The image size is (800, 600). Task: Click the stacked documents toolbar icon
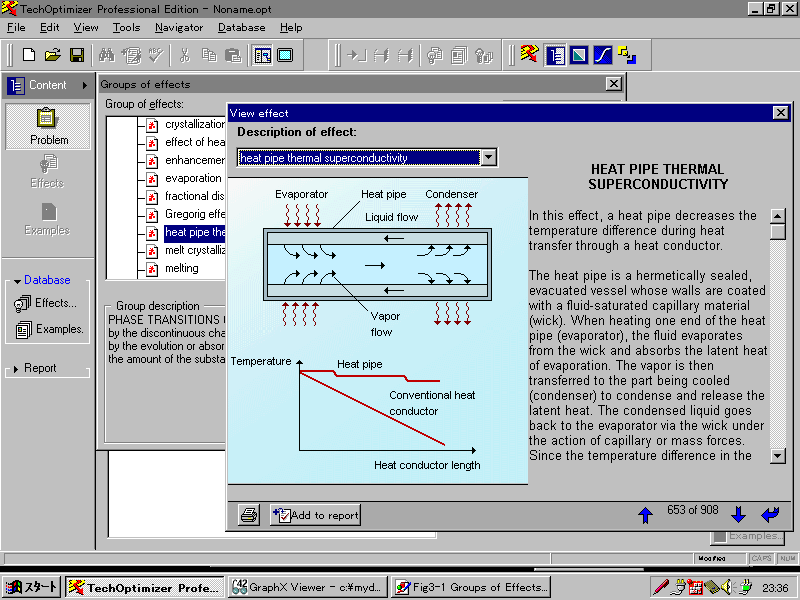[459, 55]
